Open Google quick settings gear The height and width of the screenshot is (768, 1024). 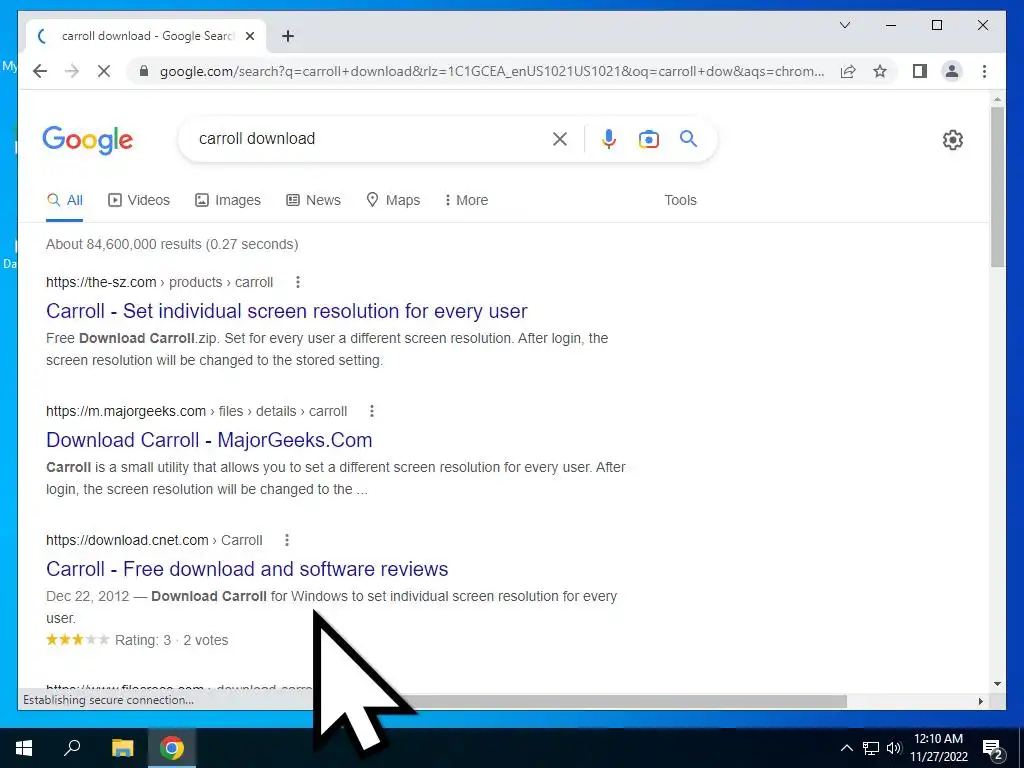pos(953,140)
